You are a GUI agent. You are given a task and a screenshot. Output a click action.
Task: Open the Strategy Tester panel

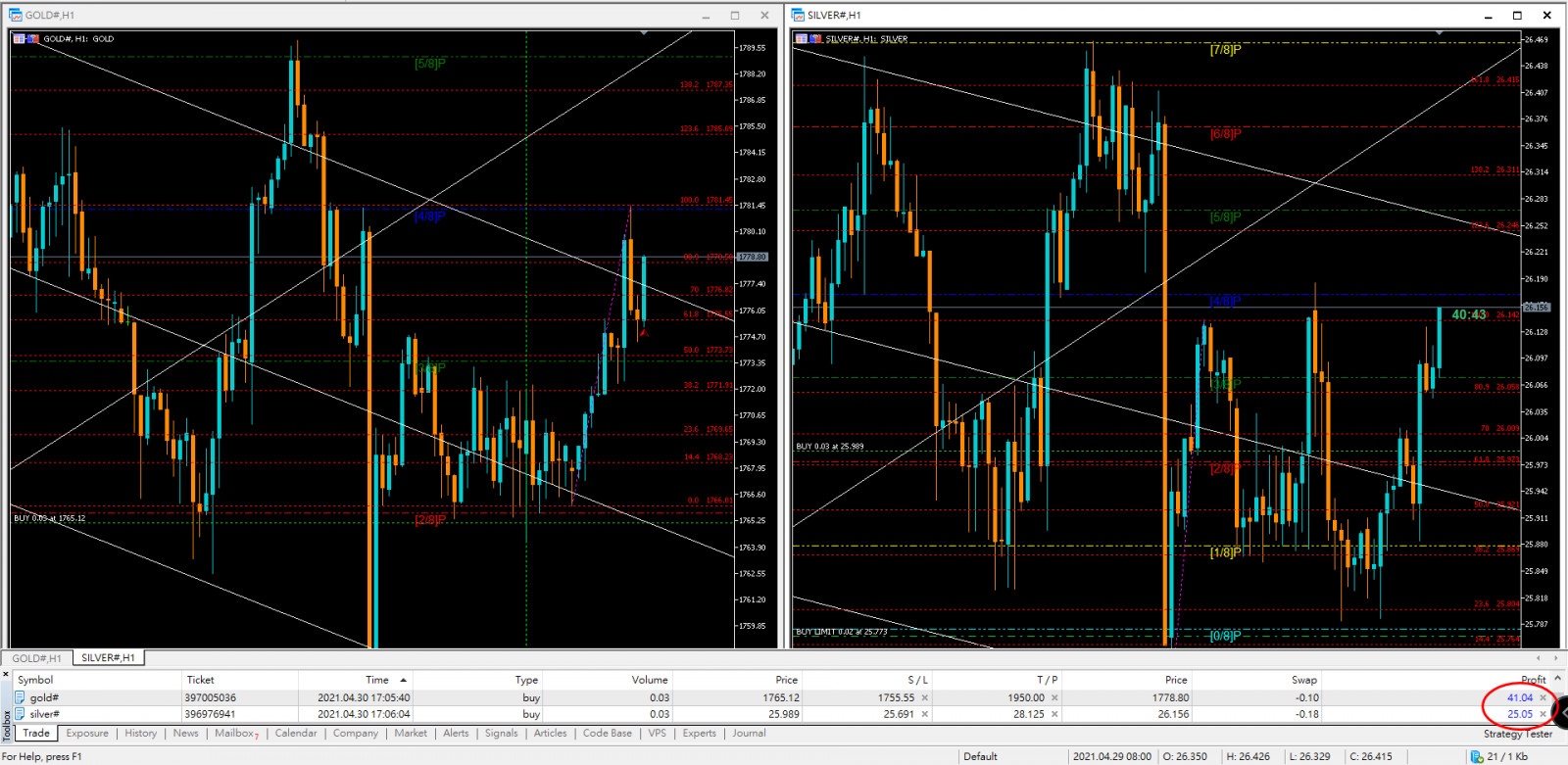pos(1518,734)
